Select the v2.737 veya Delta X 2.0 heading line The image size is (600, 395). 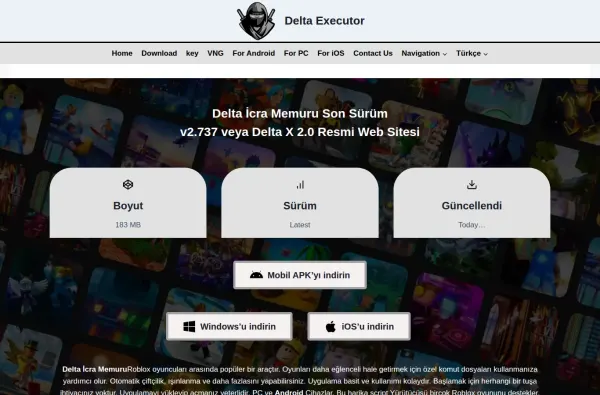(x=300, y=132)
